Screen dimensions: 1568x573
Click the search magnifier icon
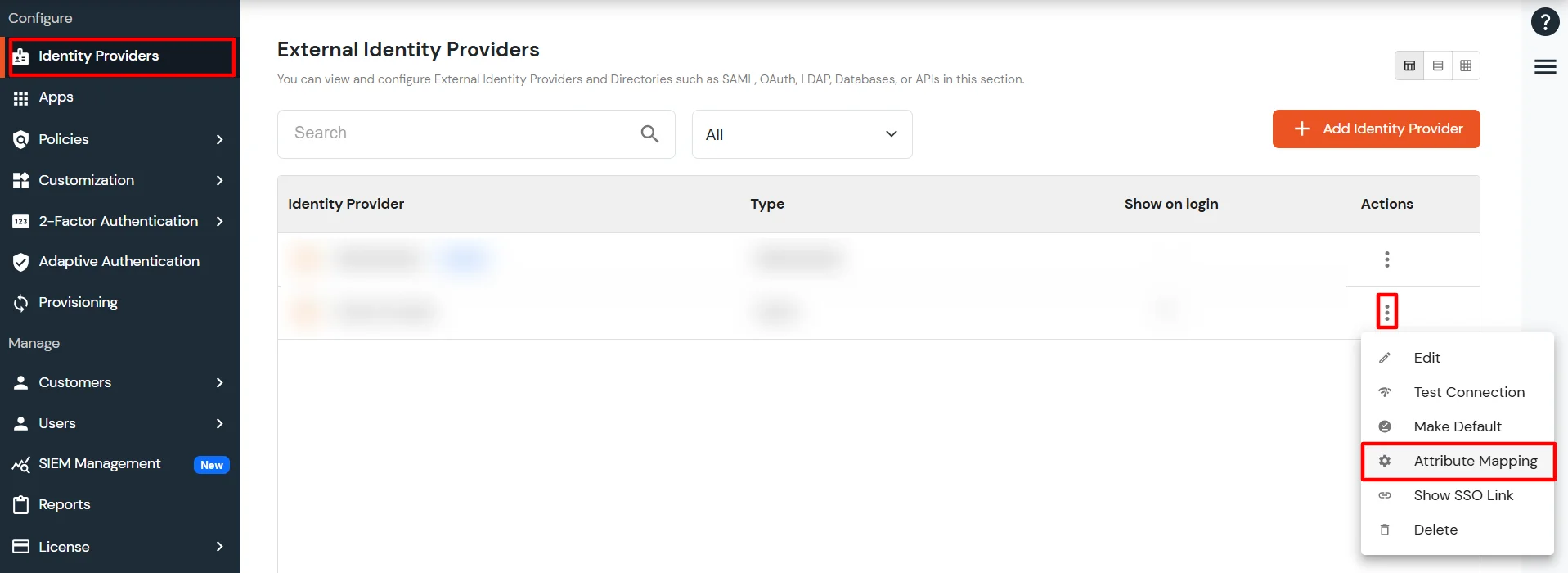click(x=649, y=133)
